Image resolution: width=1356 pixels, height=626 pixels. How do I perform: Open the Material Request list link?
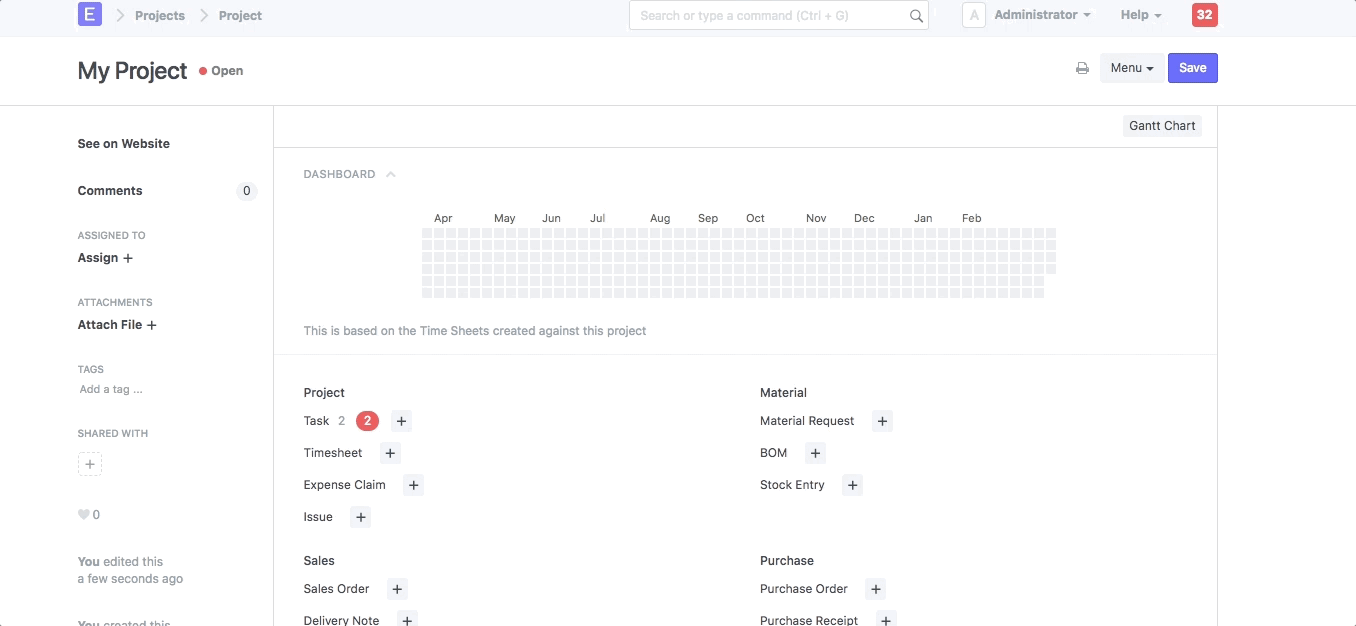coord(807,421)
